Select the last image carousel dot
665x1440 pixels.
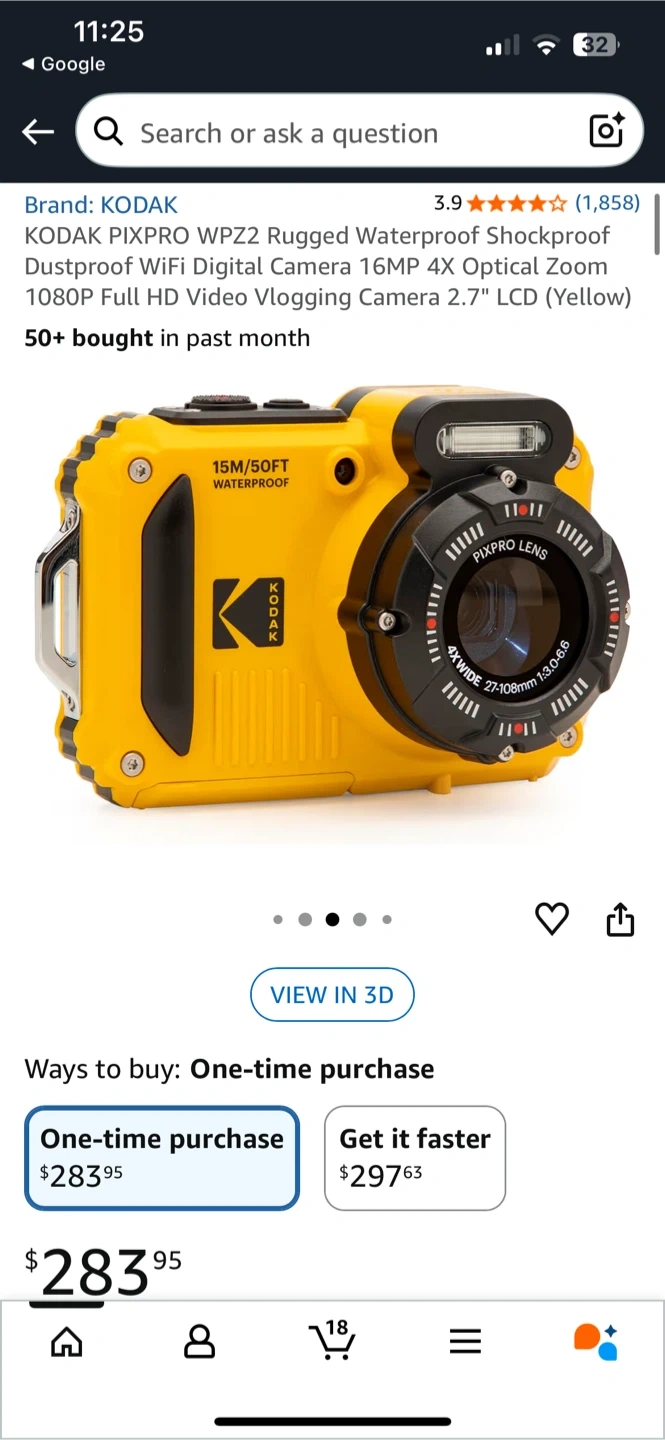(387, 920)
